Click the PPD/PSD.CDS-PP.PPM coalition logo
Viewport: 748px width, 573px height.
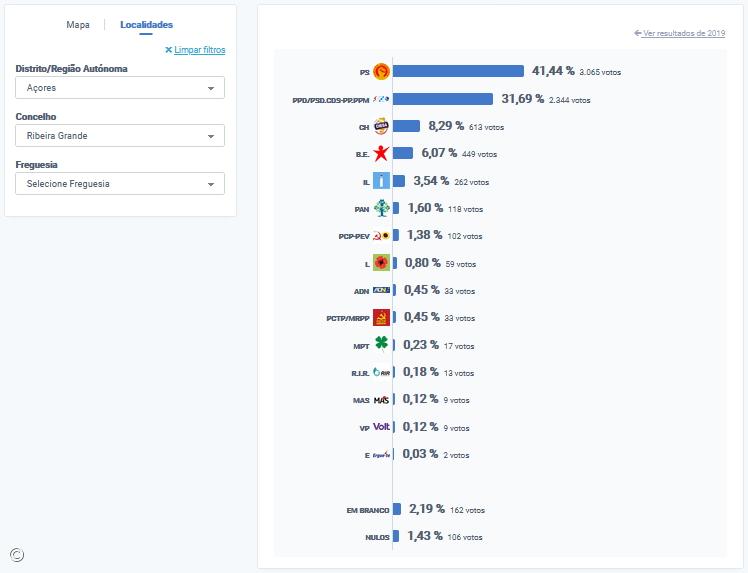381,99
